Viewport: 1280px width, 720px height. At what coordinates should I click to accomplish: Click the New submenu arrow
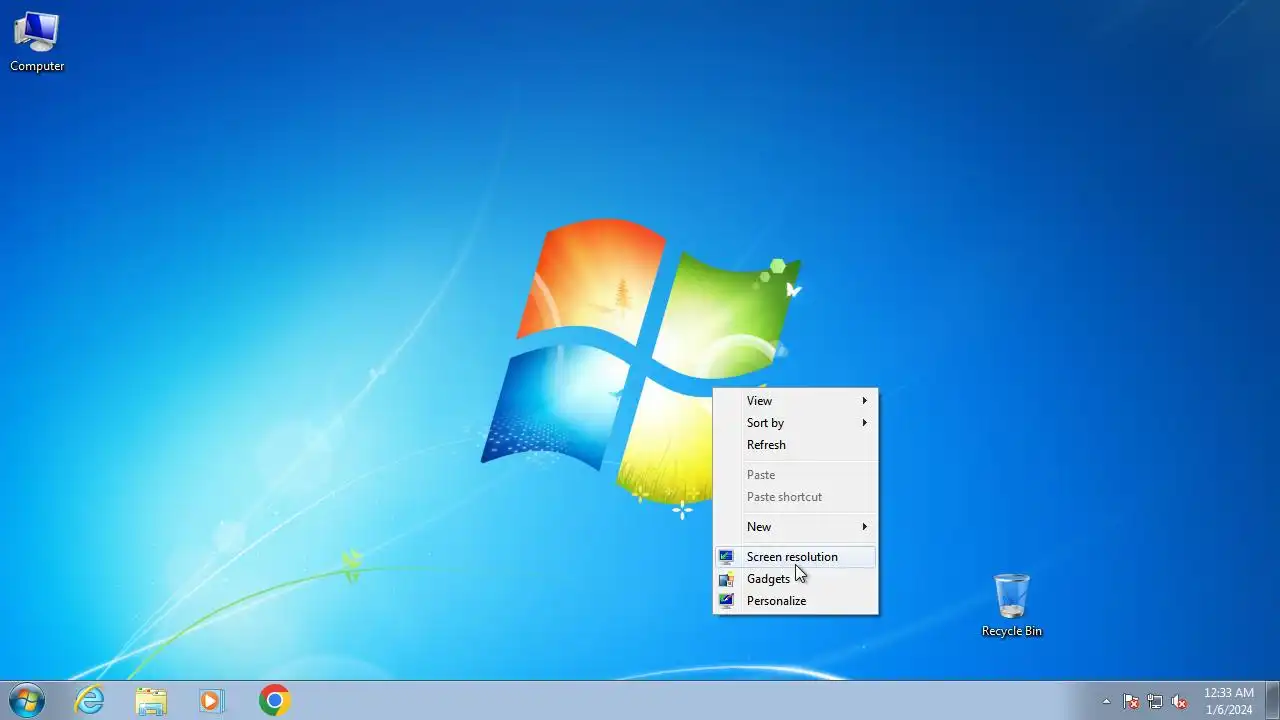tap(865, 527)
